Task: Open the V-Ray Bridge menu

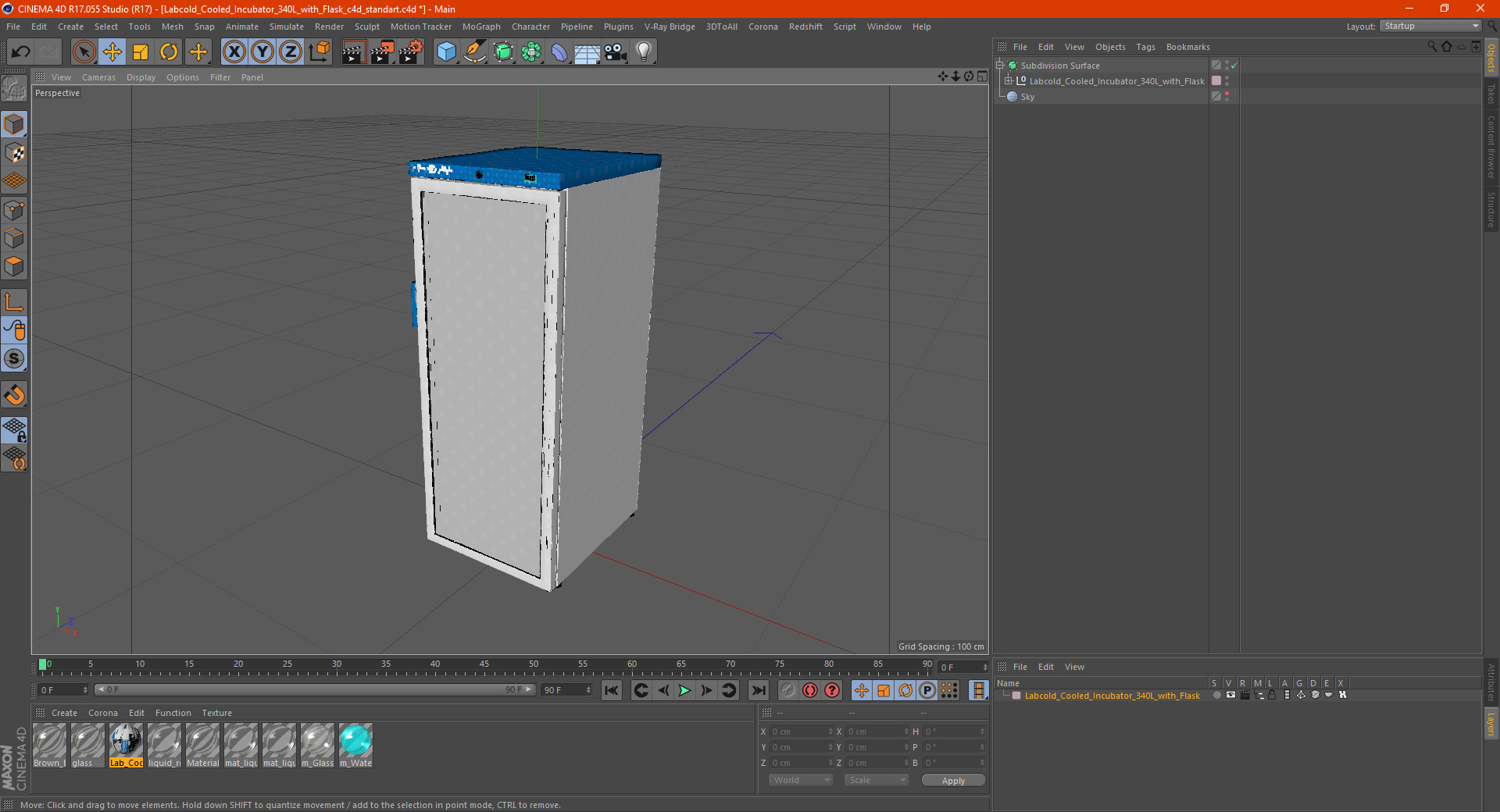Action: click(x=670, y=27)
